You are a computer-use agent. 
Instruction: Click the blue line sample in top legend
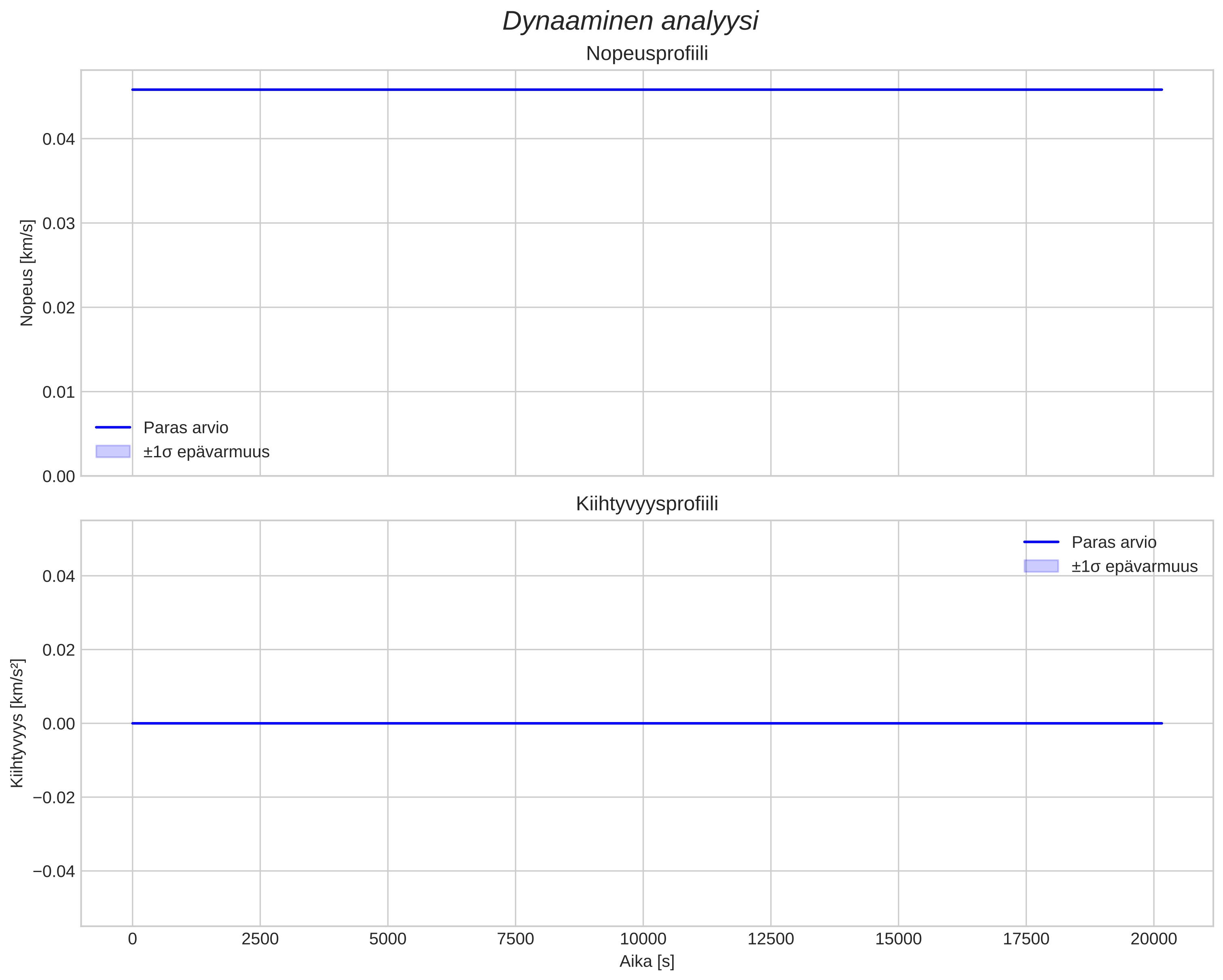coord(113,427)
